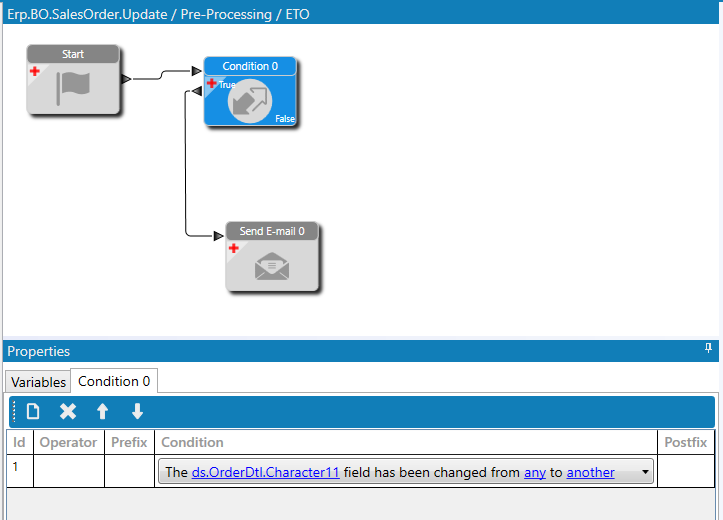Select the Start flag node icon

(x=73, y=88)
